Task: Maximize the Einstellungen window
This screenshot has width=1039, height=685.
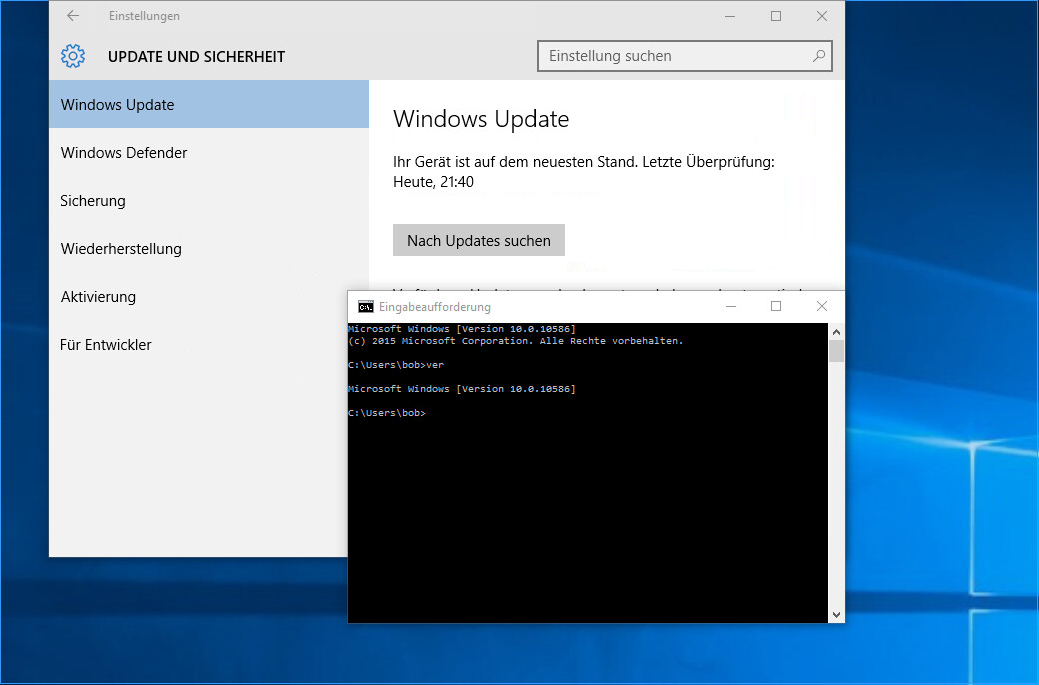Action: point(776,16)
